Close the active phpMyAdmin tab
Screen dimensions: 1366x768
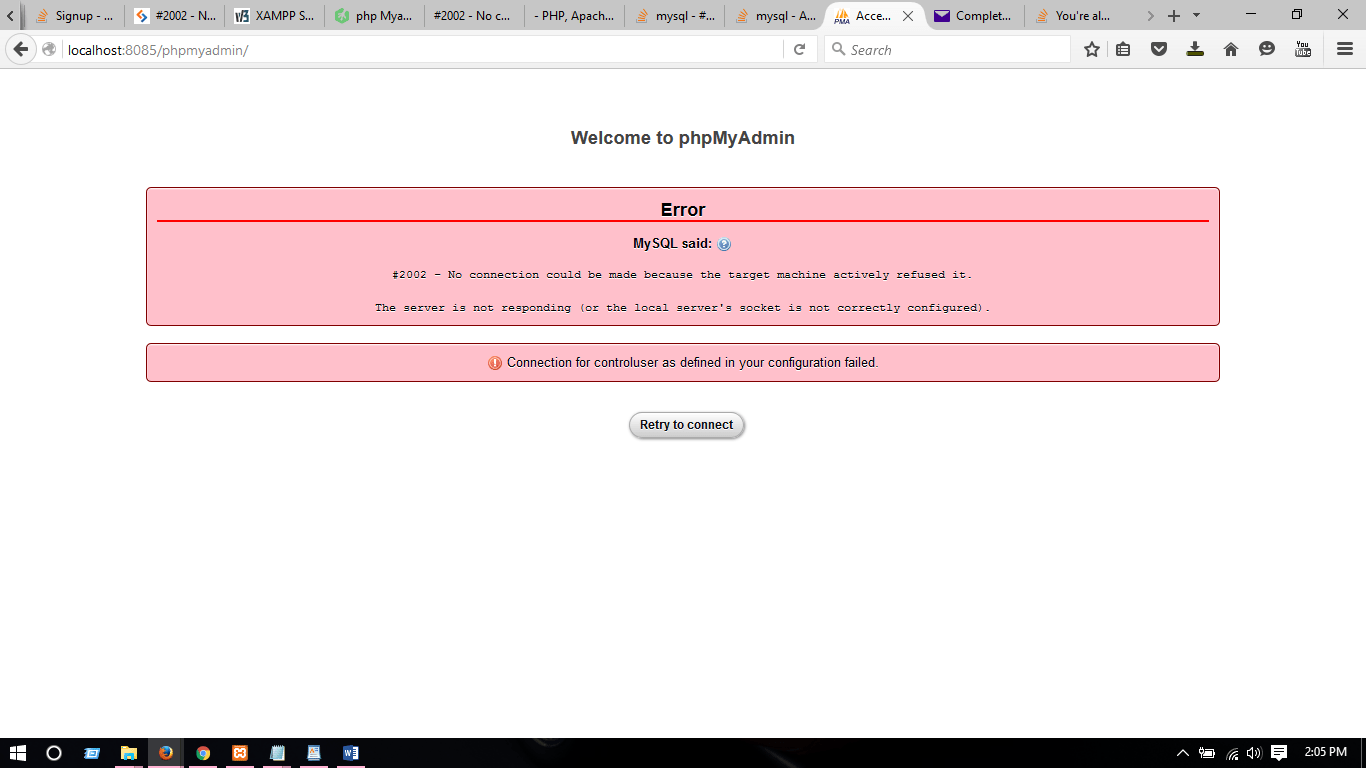908,16
